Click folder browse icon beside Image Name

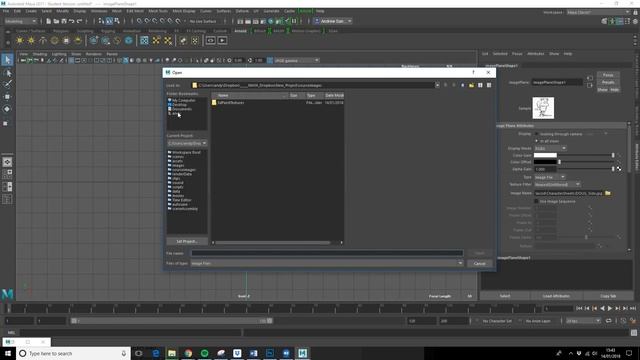pos(608,193)
